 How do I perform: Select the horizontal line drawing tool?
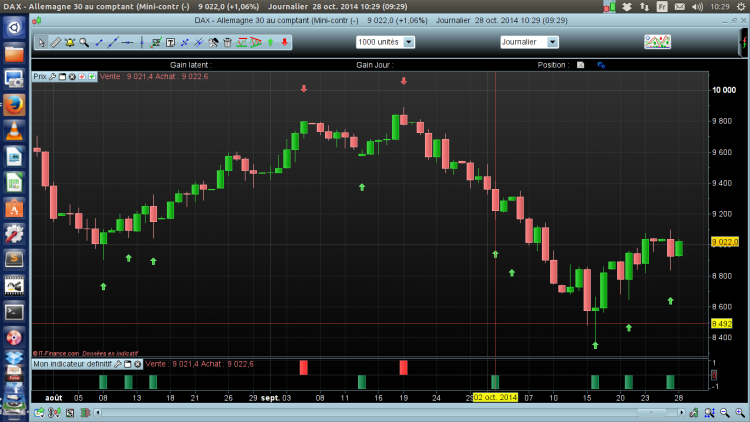pyautogui.click(x=127, y=43)
